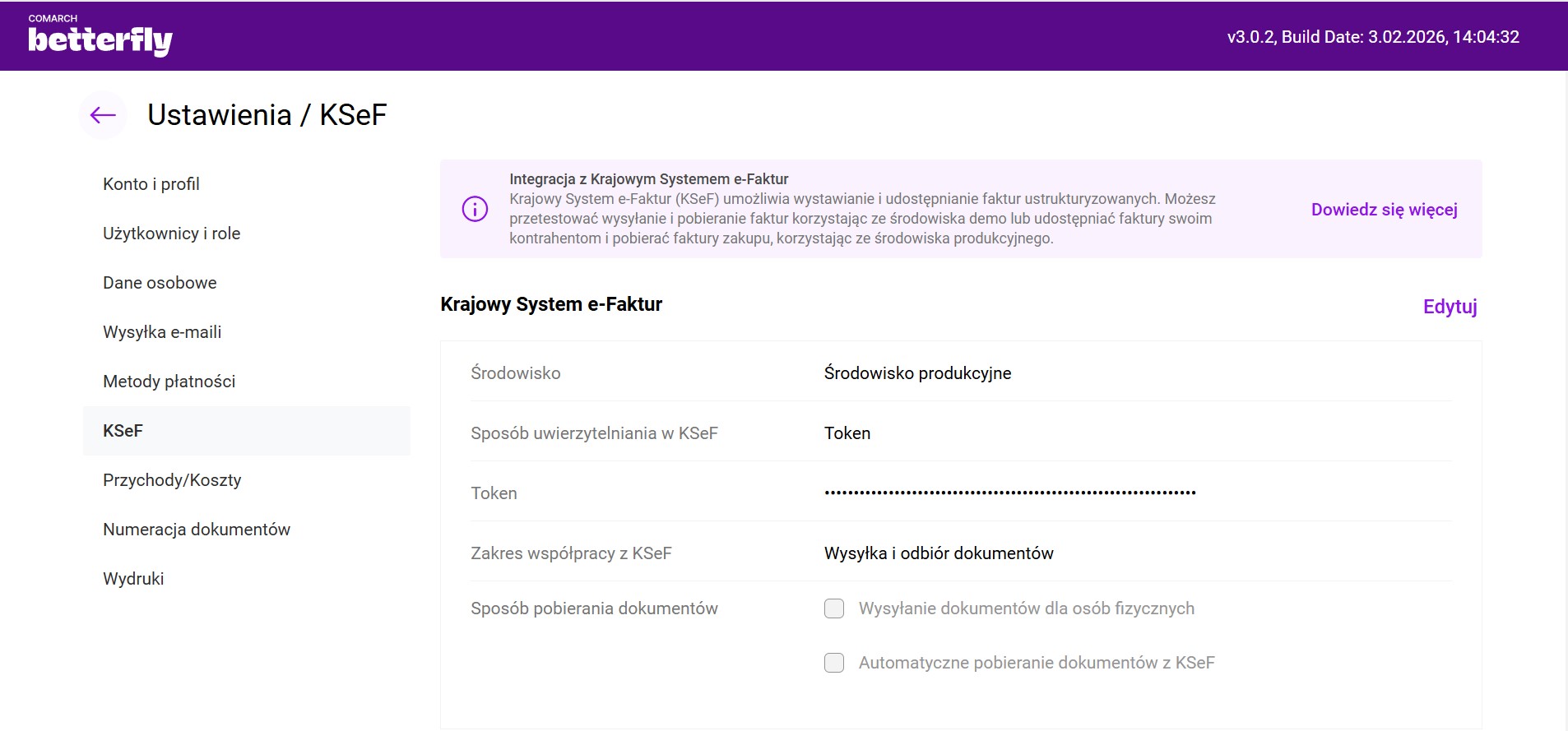
Task: Click the back arrow icon
Action: tap(103, 115)
